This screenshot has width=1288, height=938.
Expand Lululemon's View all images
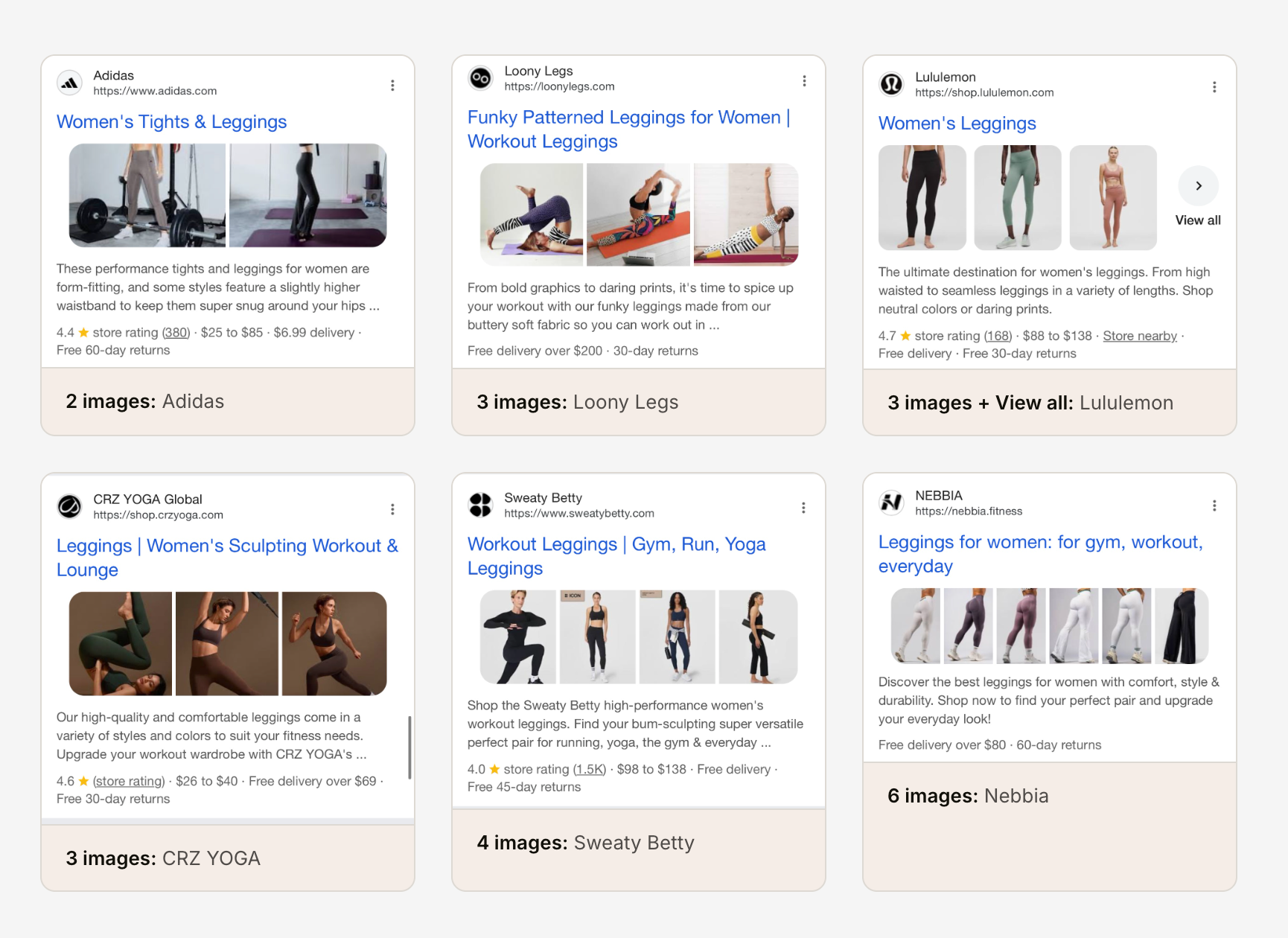tap(1197, 220)
